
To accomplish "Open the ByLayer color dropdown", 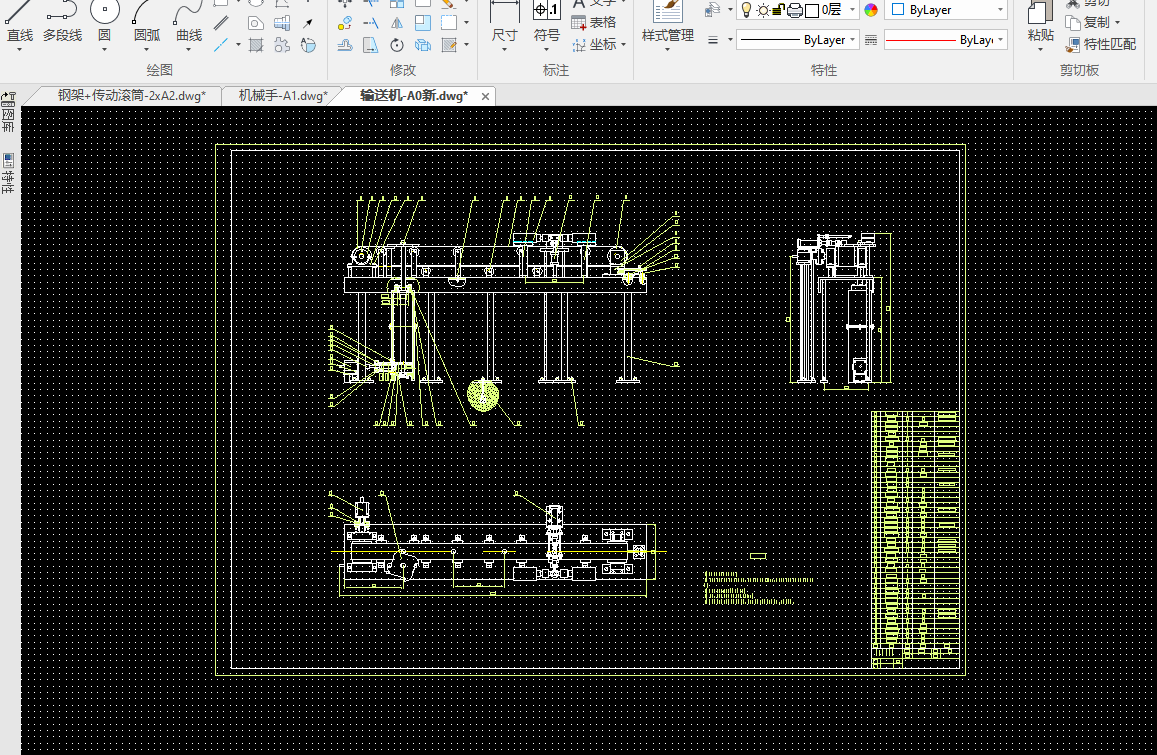I will pyautogui.click(x=946, y=10).
